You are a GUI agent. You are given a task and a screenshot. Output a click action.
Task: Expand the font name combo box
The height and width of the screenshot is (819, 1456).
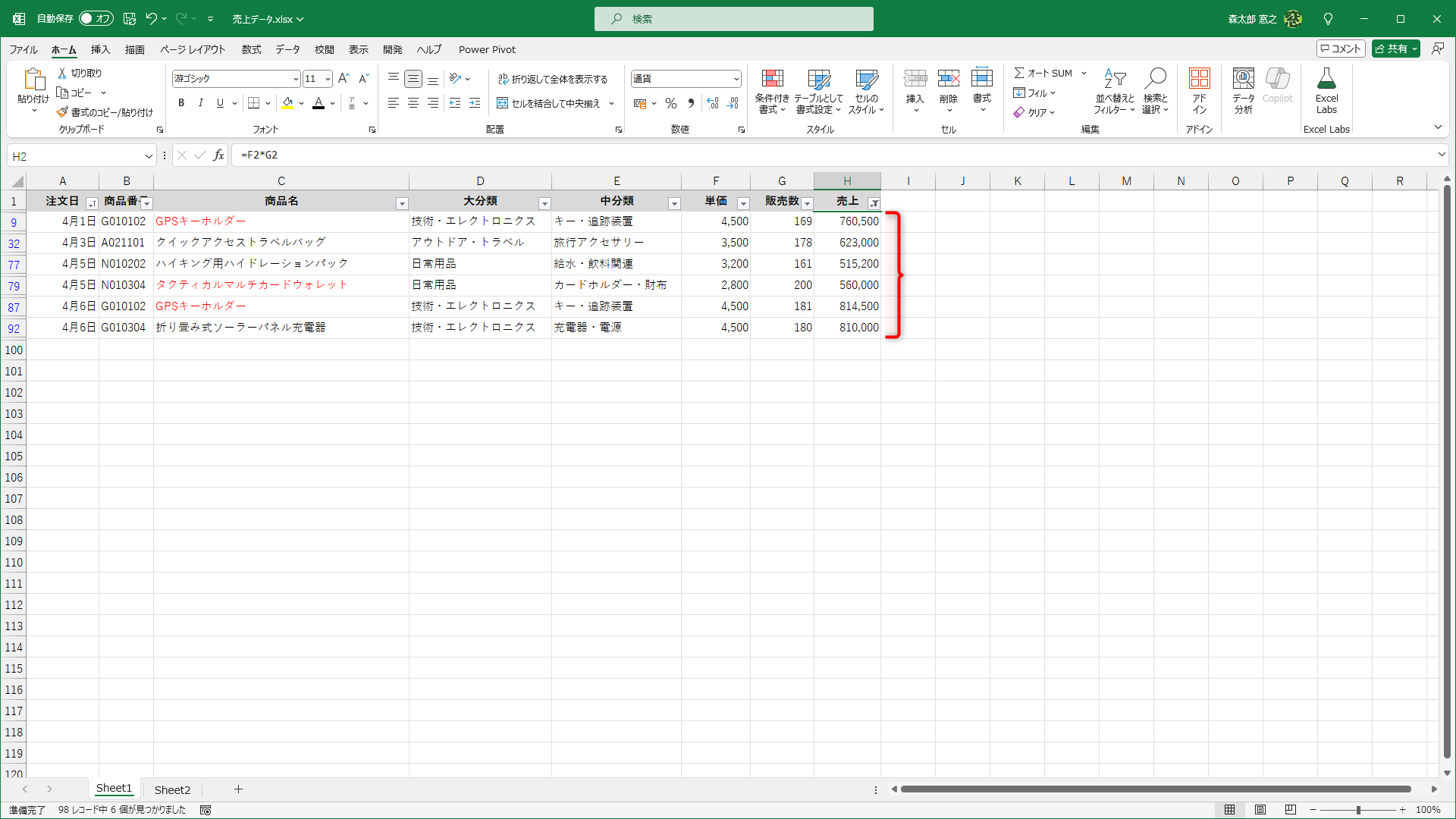click(295, 79)
